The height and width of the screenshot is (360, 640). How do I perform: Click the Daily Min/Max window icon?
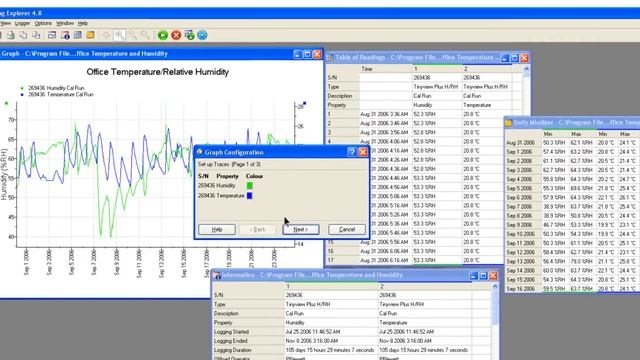[509, 122]
